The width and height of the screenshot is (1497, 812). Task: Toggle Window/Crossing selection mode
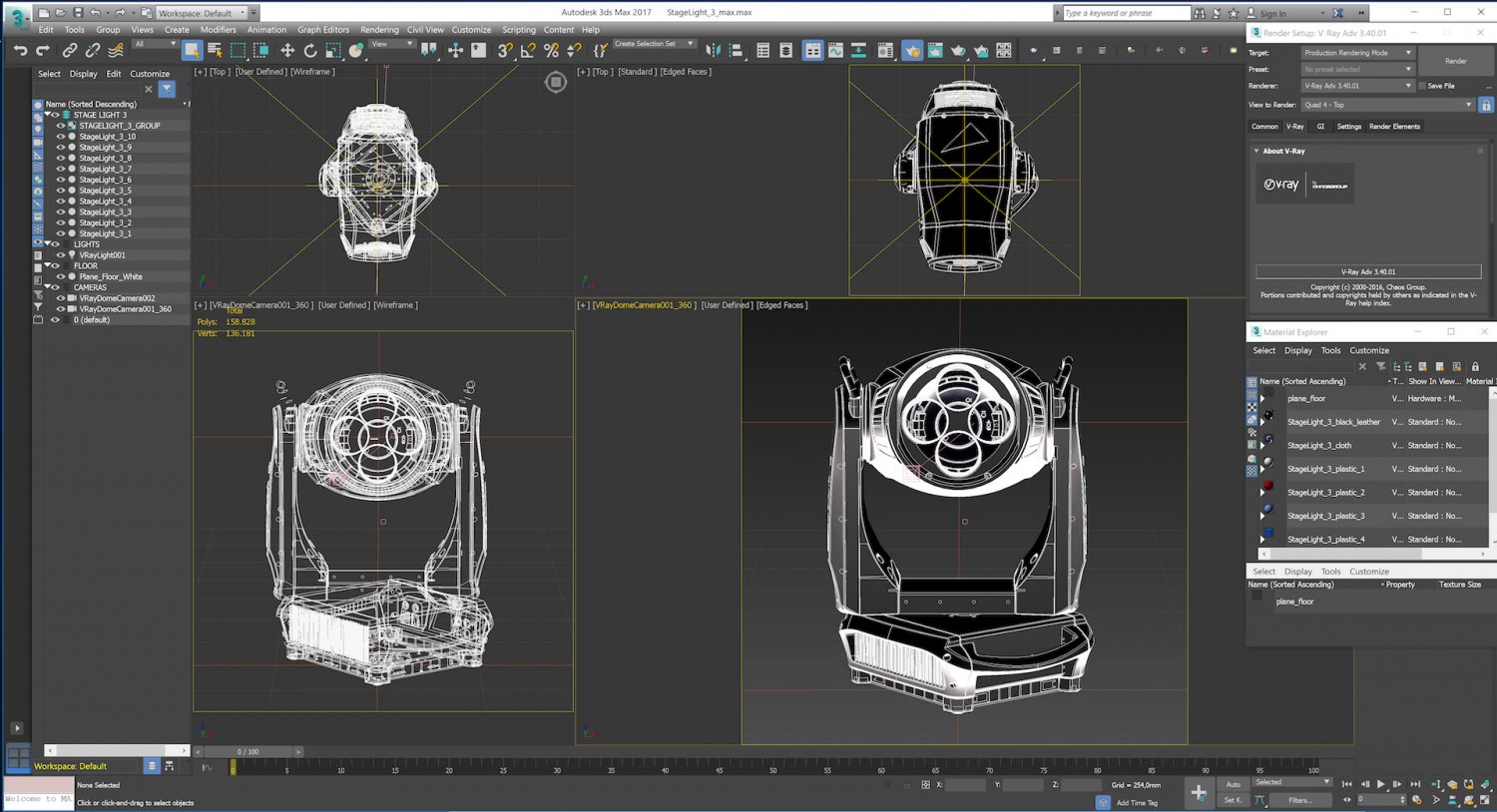click(x=260, y=50)
